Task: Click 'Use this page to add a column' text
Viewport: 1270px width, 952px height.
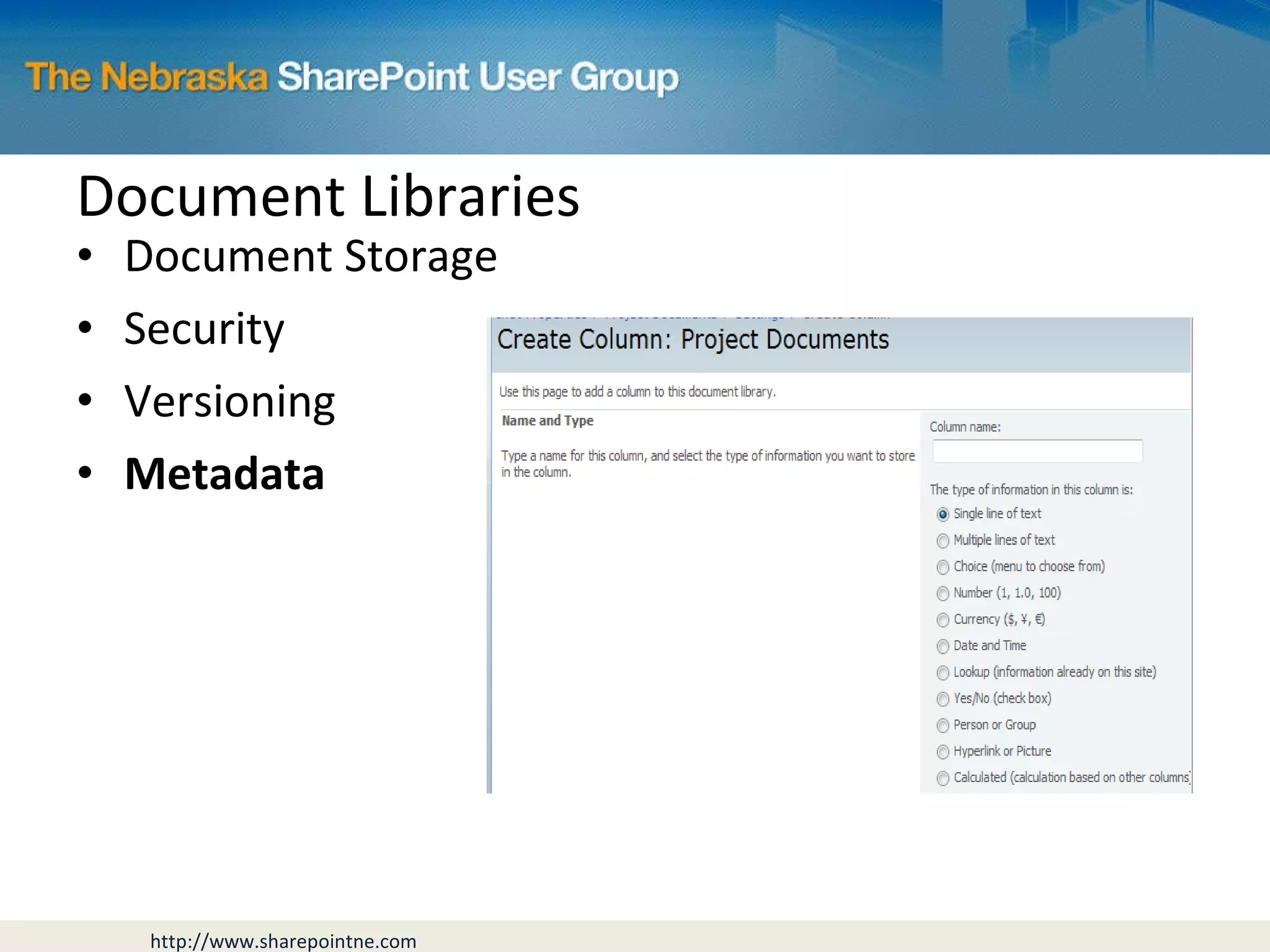Action: pos(637,392)
